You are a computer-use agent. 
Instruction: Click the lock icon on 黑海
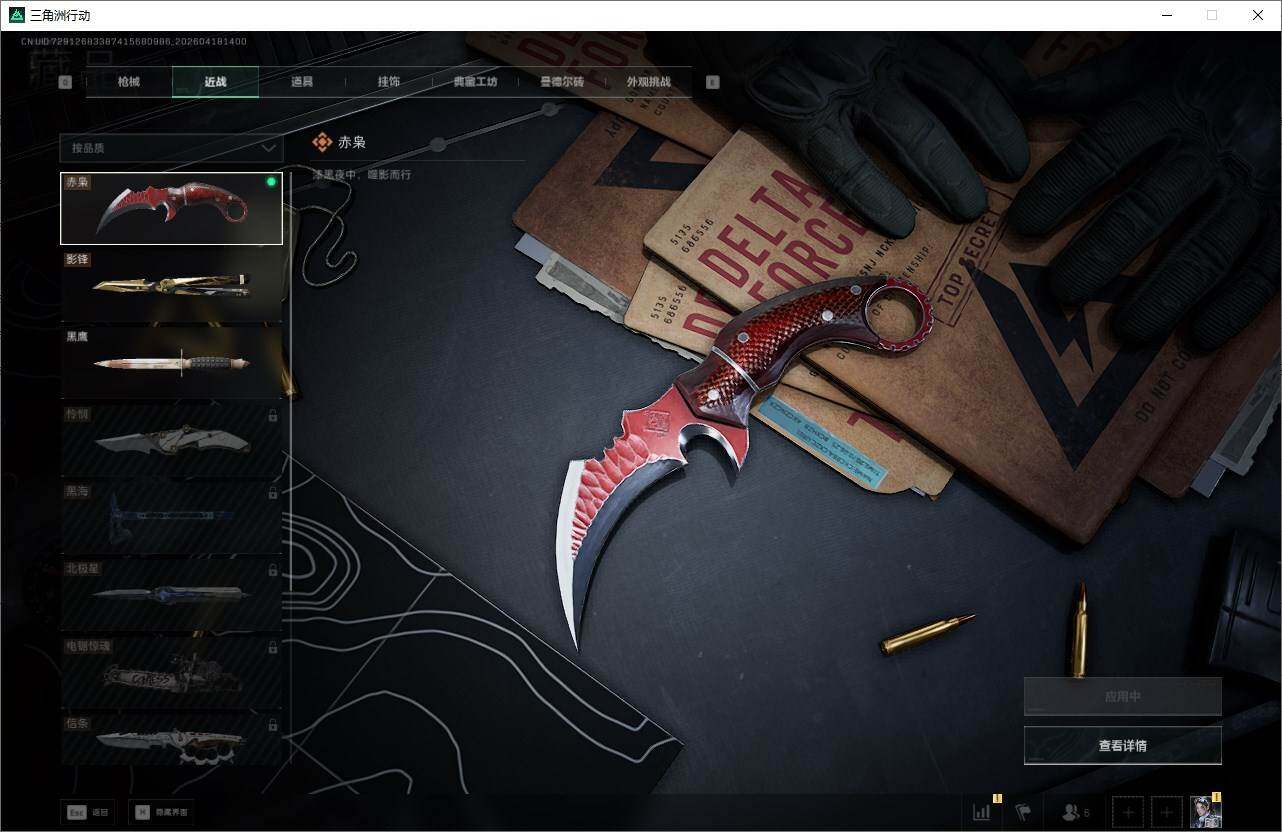click(273, 492)
